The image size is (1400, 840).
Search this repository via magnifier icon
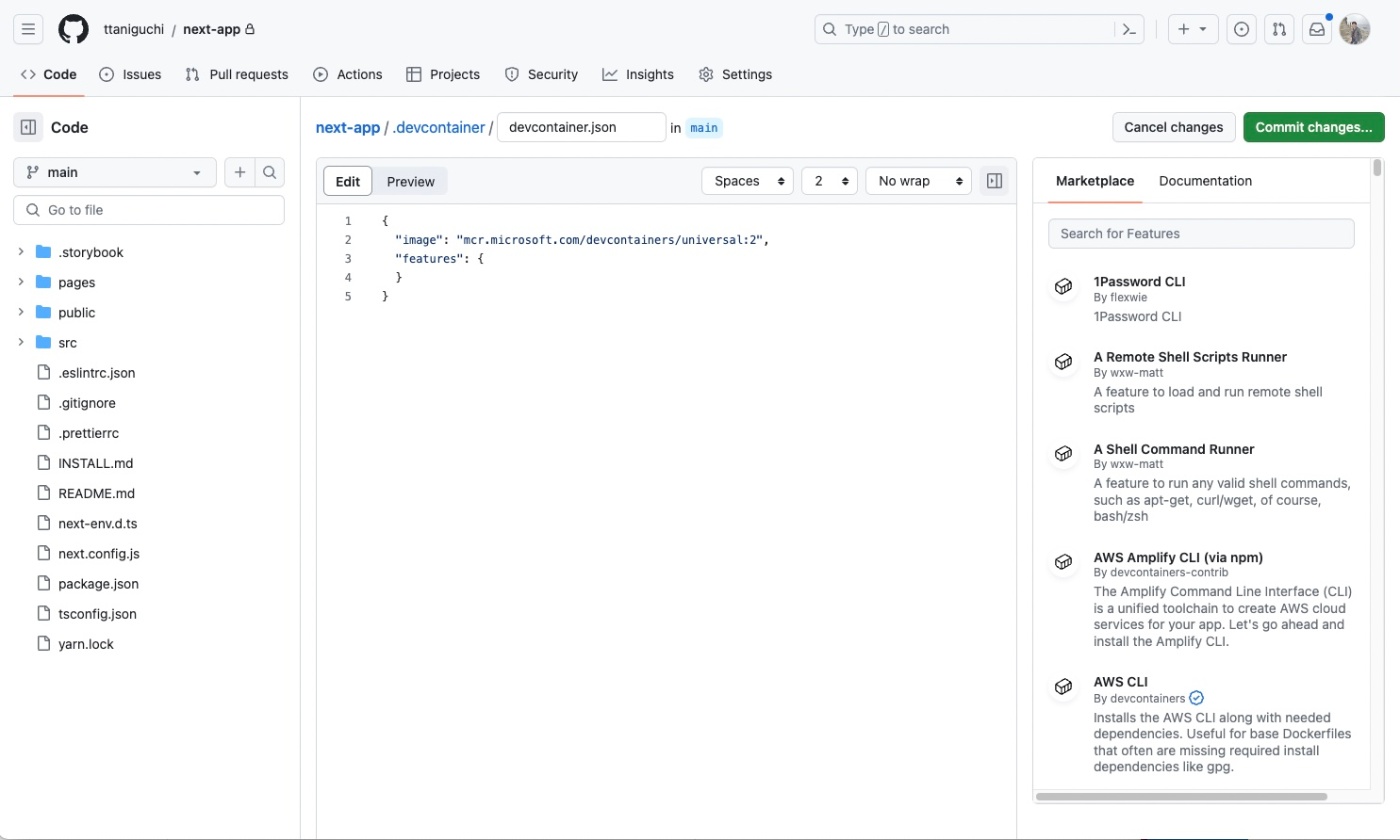point(270,172)
